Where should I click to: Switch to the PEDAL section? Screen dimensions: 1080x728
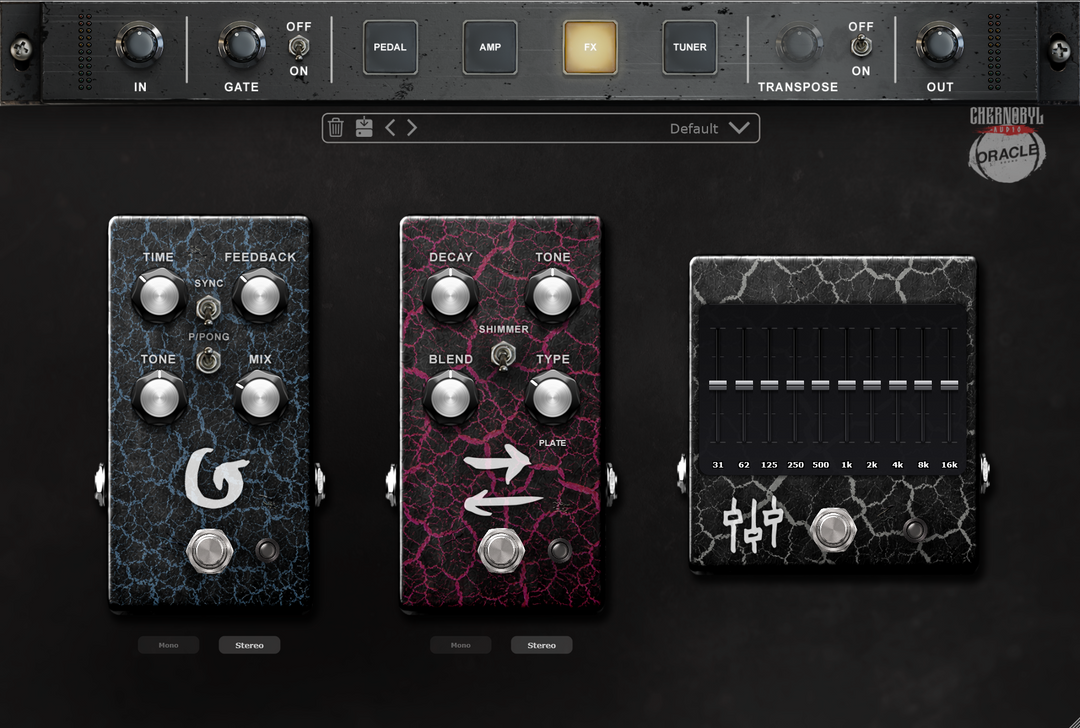390,47
